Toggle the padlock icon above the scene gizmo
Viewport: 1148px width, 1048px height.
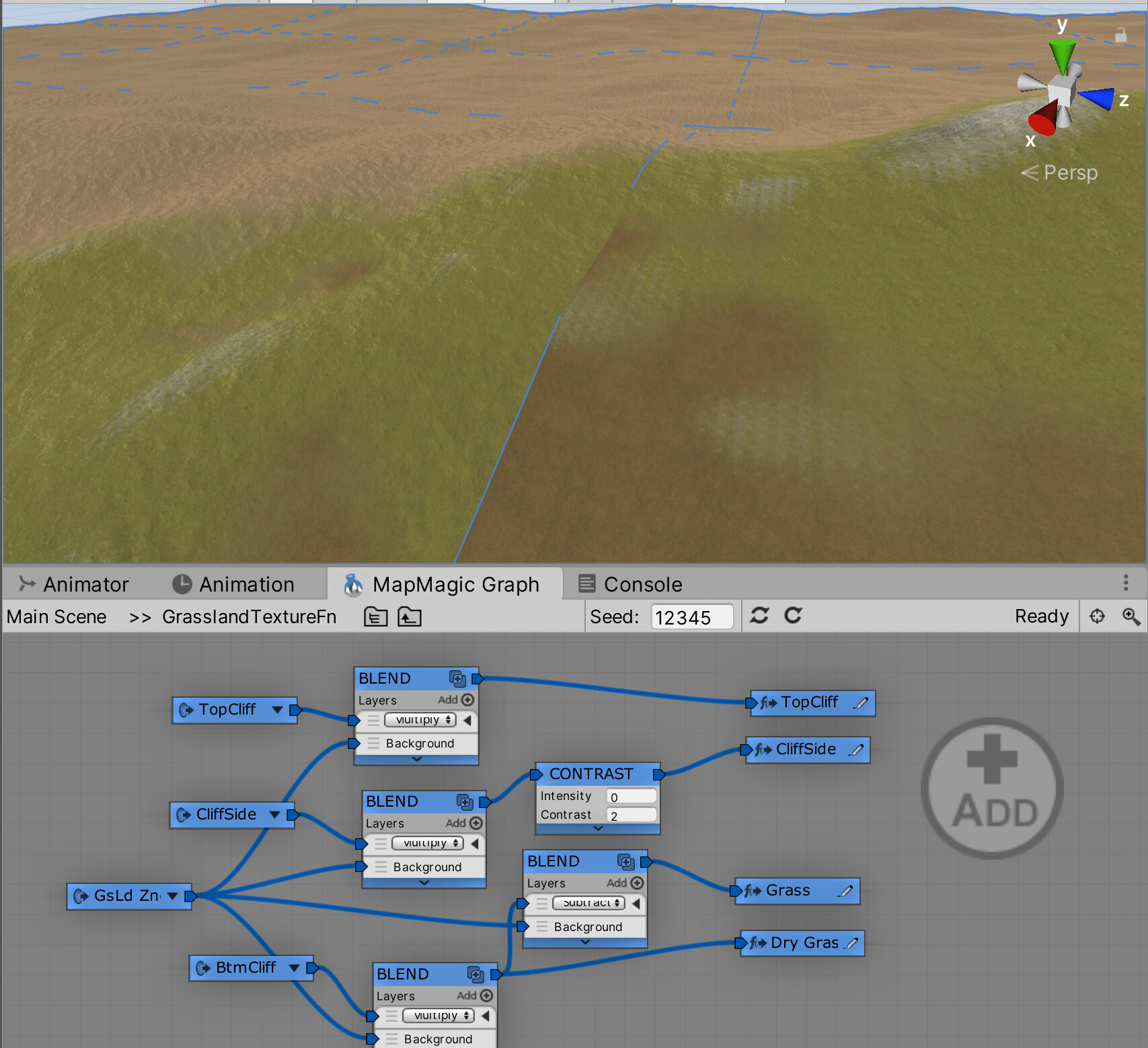coord(1120,35)
